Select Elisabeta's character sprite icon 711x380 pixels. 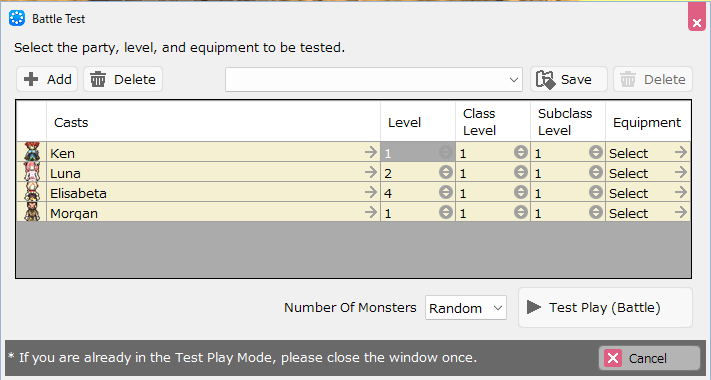[32, 192]
